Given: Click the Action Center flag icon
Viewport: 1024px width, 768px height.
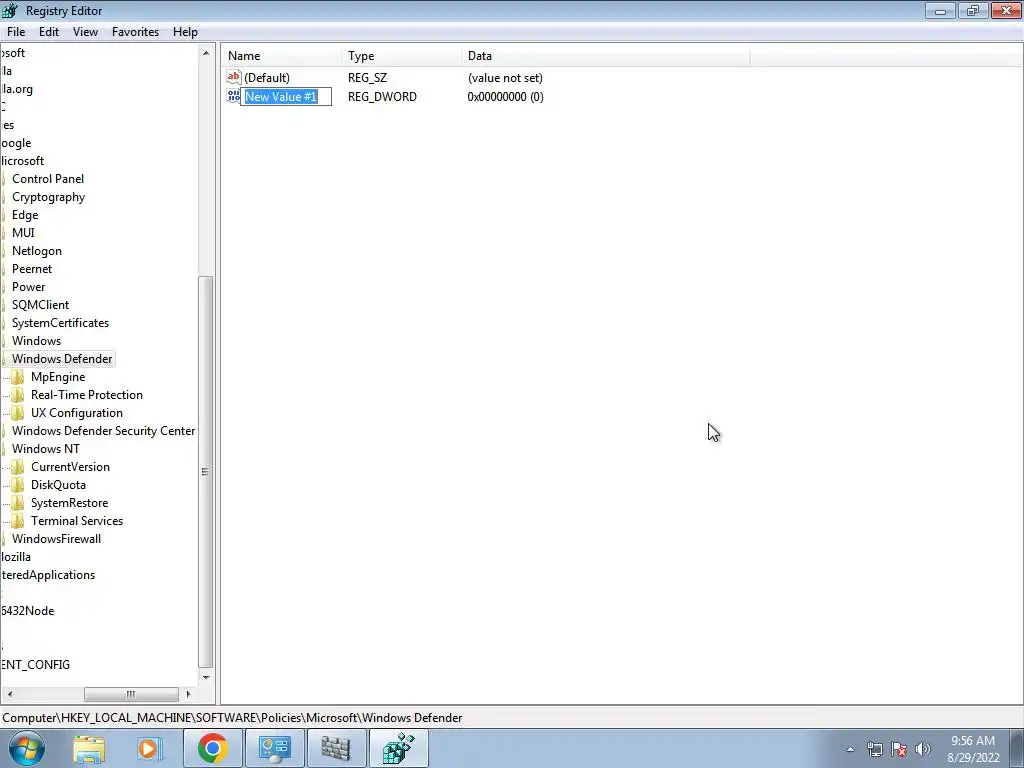Looking at the screenshot, I should pos(899,749).
